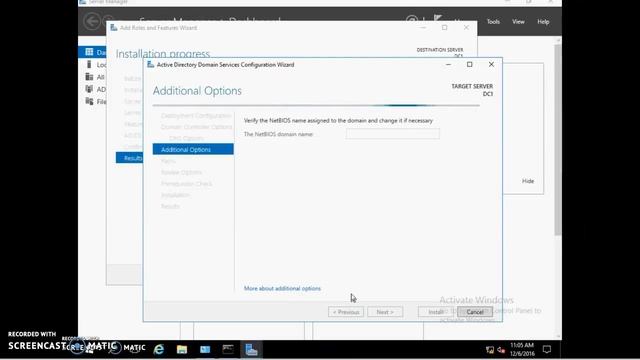The image size is (640, 360).
Task: Click the Previous button
Action: (346, 312)
